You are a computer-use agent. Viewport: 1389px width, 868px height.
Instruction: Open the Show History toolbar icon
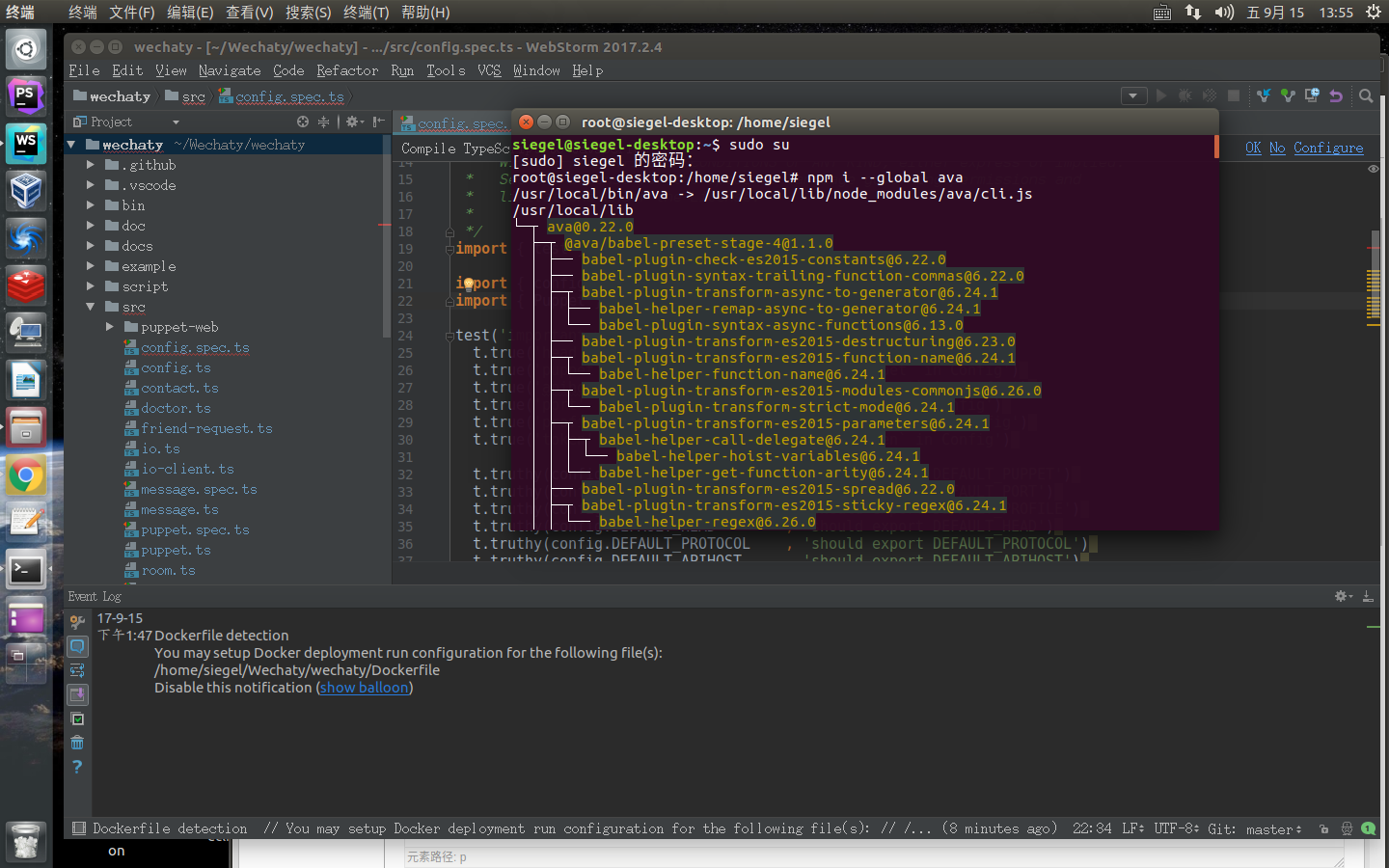(x=1312, y=95)
